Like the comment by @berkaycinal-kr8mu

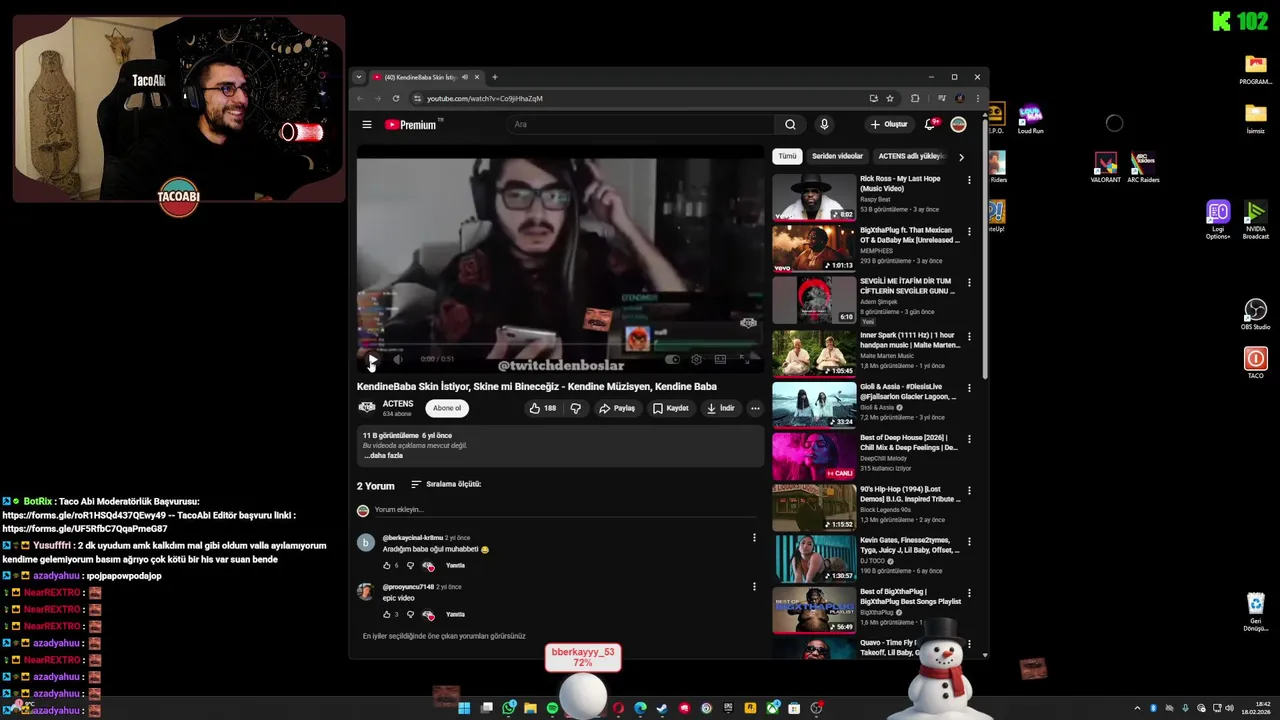click(387, 566)
